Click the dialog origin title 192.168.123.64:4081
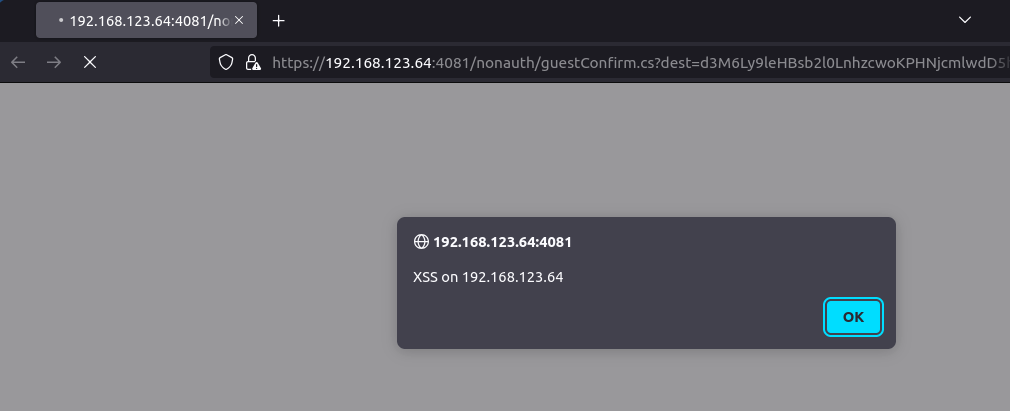Image resolution: width=1010 pixels, height=411 pixels. coord(502,242)
